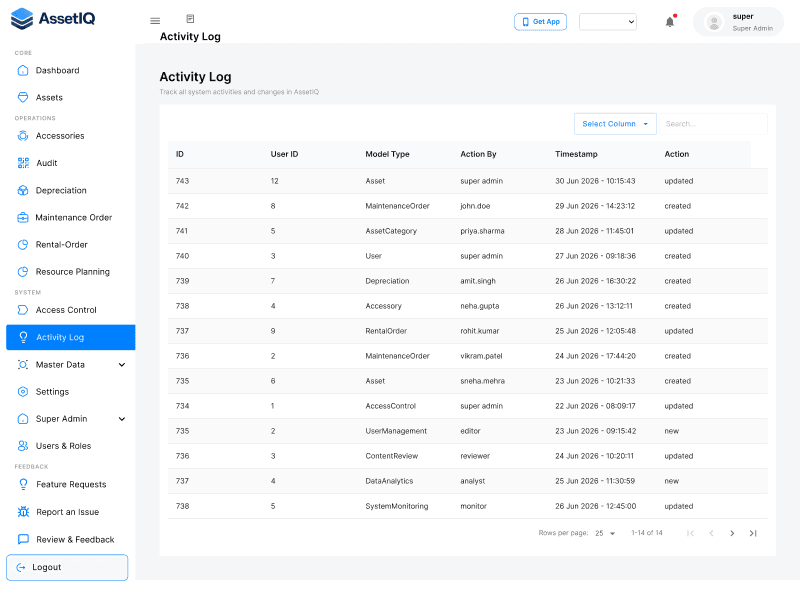Click the vikram.patel cell
This screenshot has height=593, width=800.
point(481,356)
